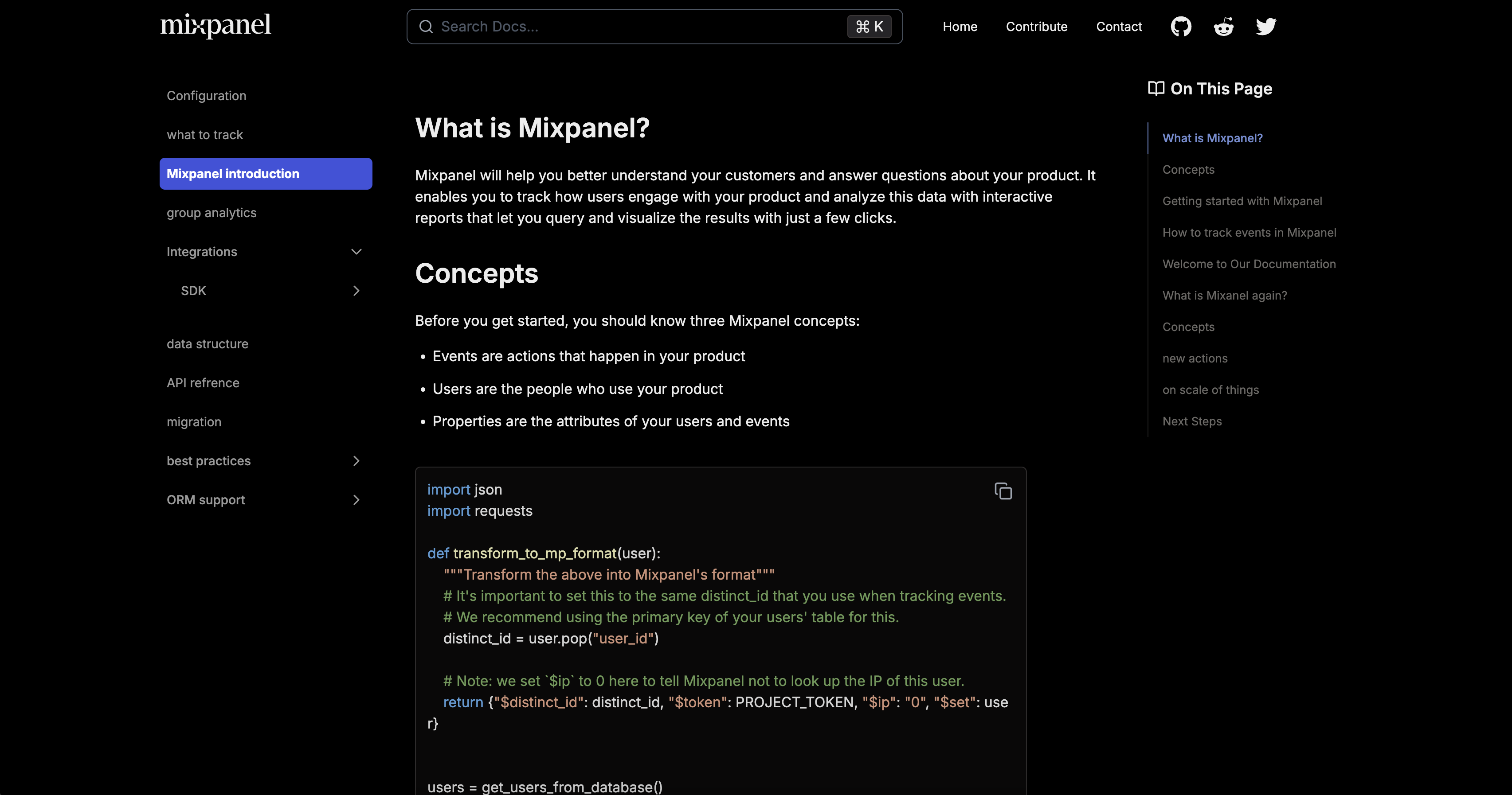Expand the SDK submenu
Screen dimensions: 1512x795
pyautogui.click(x=356, y=291)
